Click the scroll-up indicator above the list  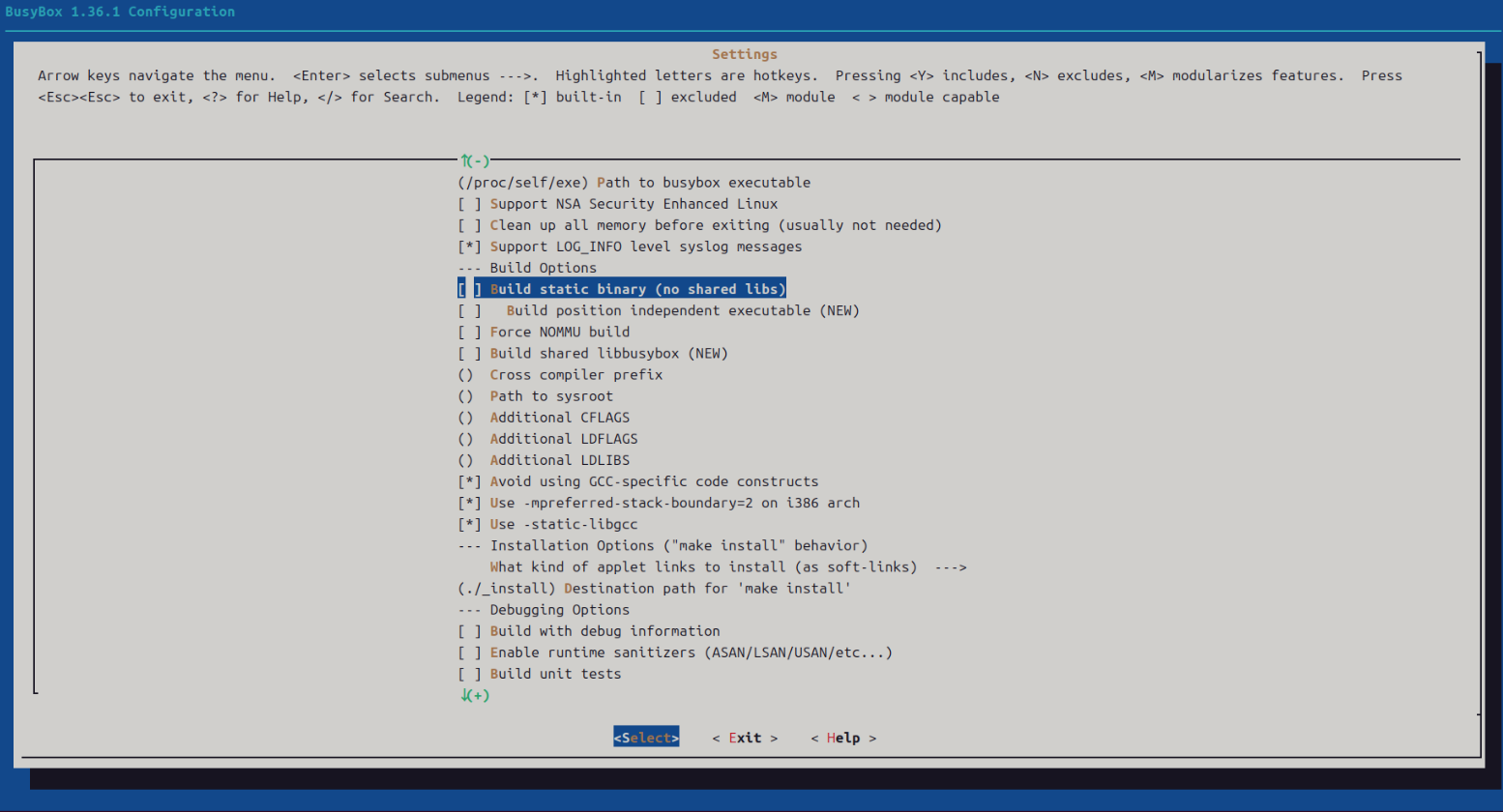tap(475, 161)
